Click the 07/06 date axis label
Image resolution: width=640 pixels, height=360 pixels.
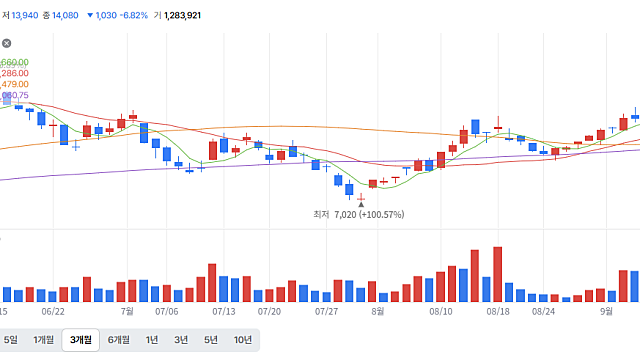tap(167, 311)
